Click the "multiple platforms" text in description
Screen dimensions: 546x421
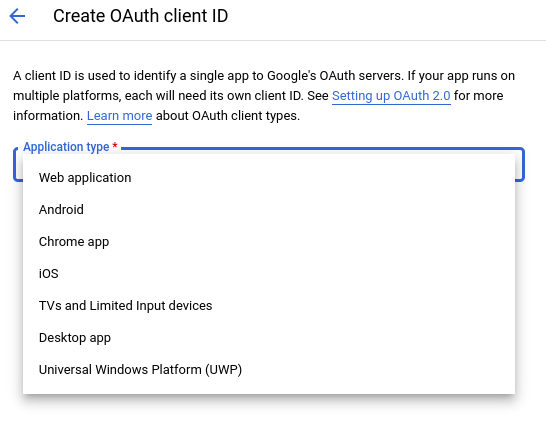[x=67, y=96]
